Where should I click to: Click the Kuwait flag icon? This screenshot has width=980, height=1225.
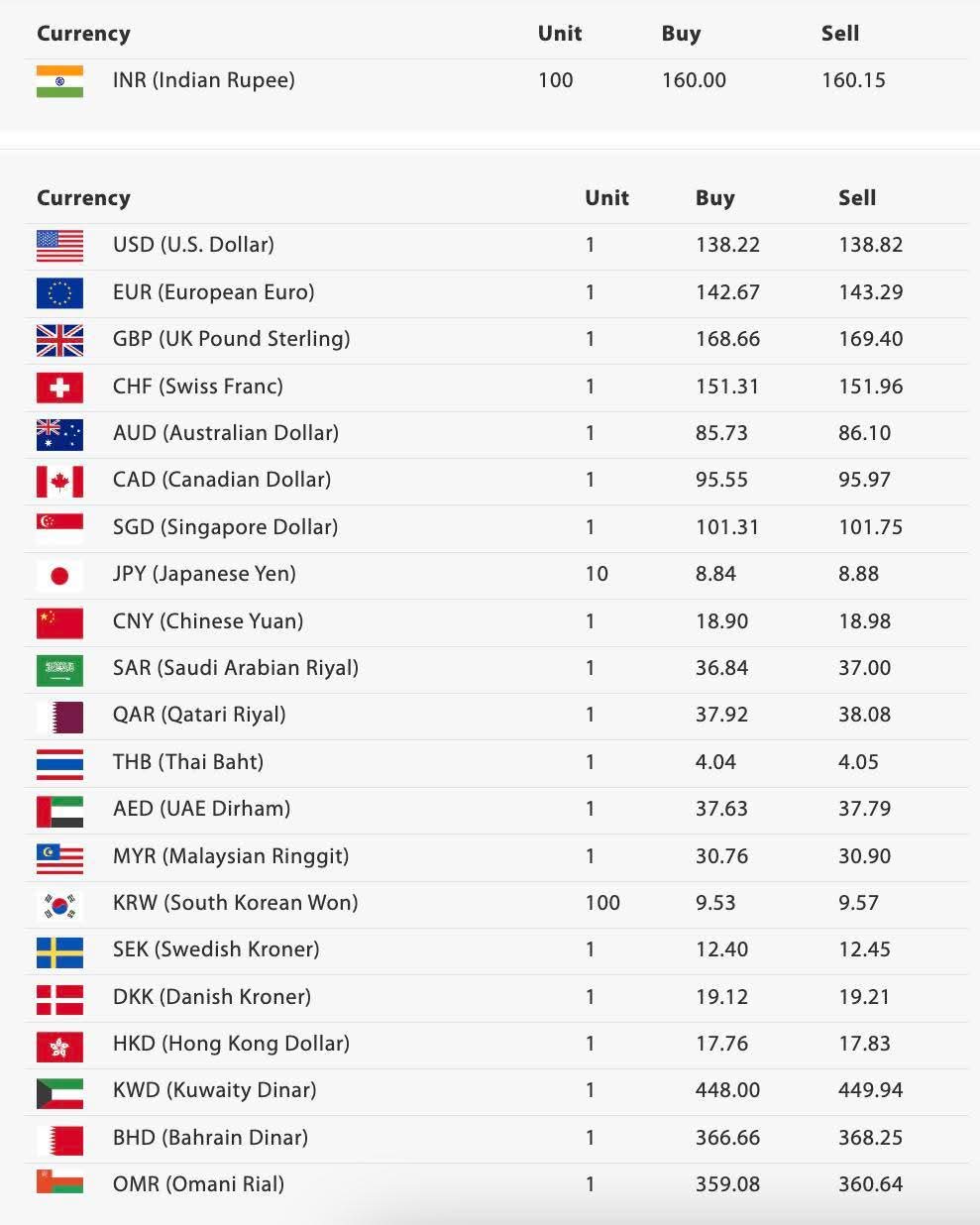[59, 1091]
